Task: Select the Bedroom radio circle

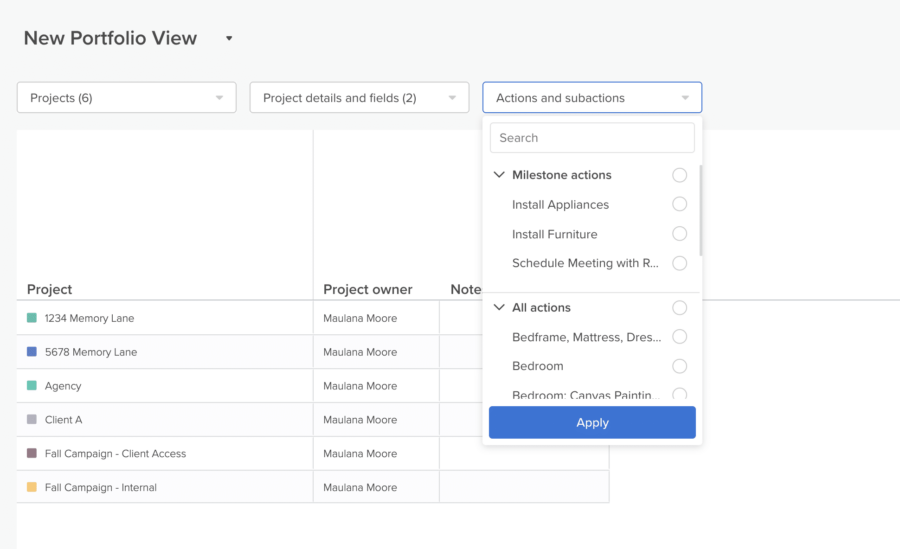Action: 680,366
